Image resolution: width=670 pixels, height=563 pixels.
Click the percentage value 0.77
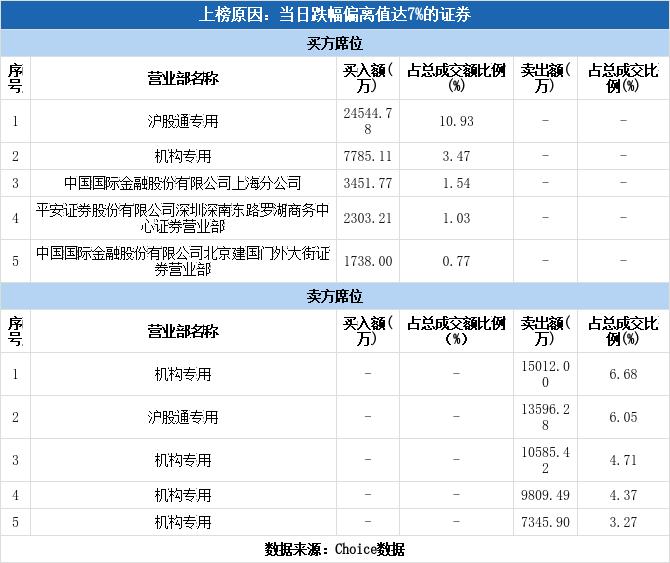tap(456, 261)
